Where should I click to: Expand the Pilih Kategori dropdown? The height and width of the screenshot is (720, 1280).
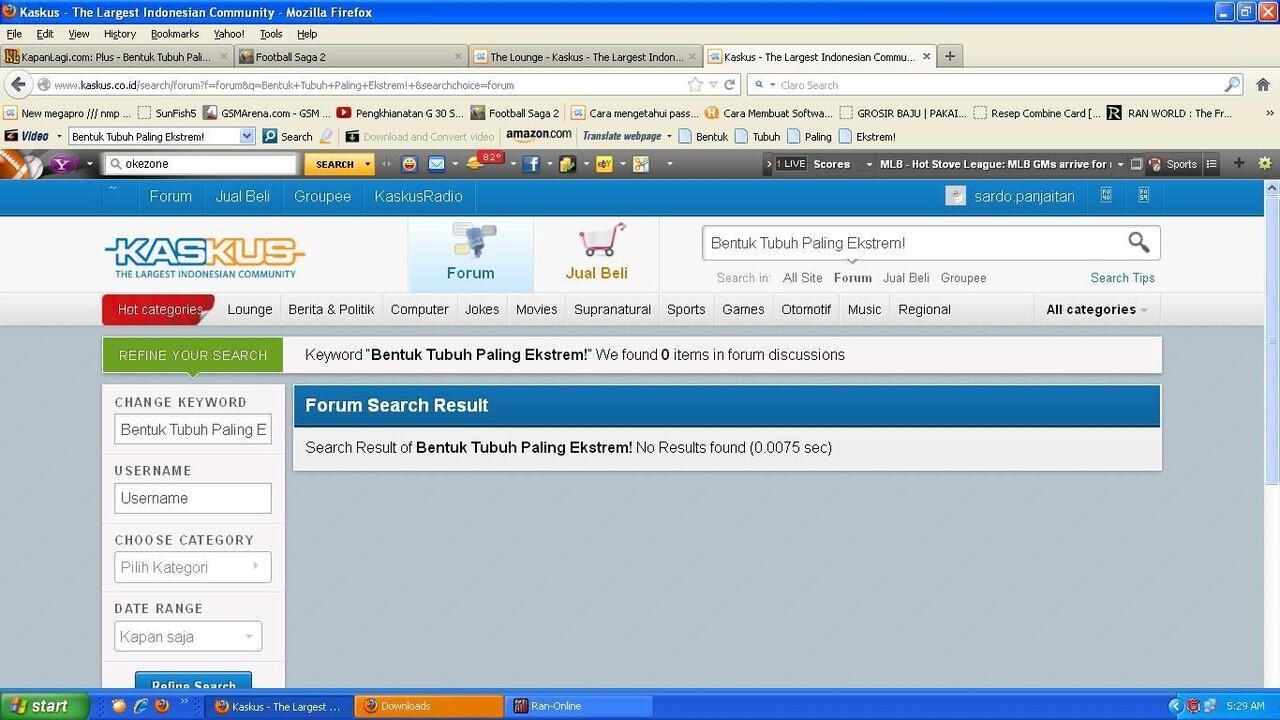(192, 567)
